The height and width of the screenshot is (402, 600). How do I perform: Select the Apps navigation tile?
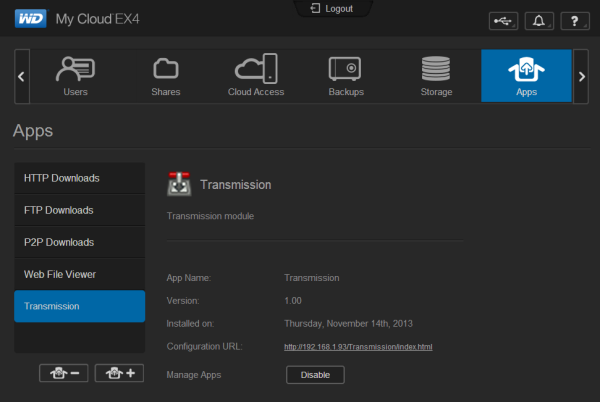(x=526, y=76)
